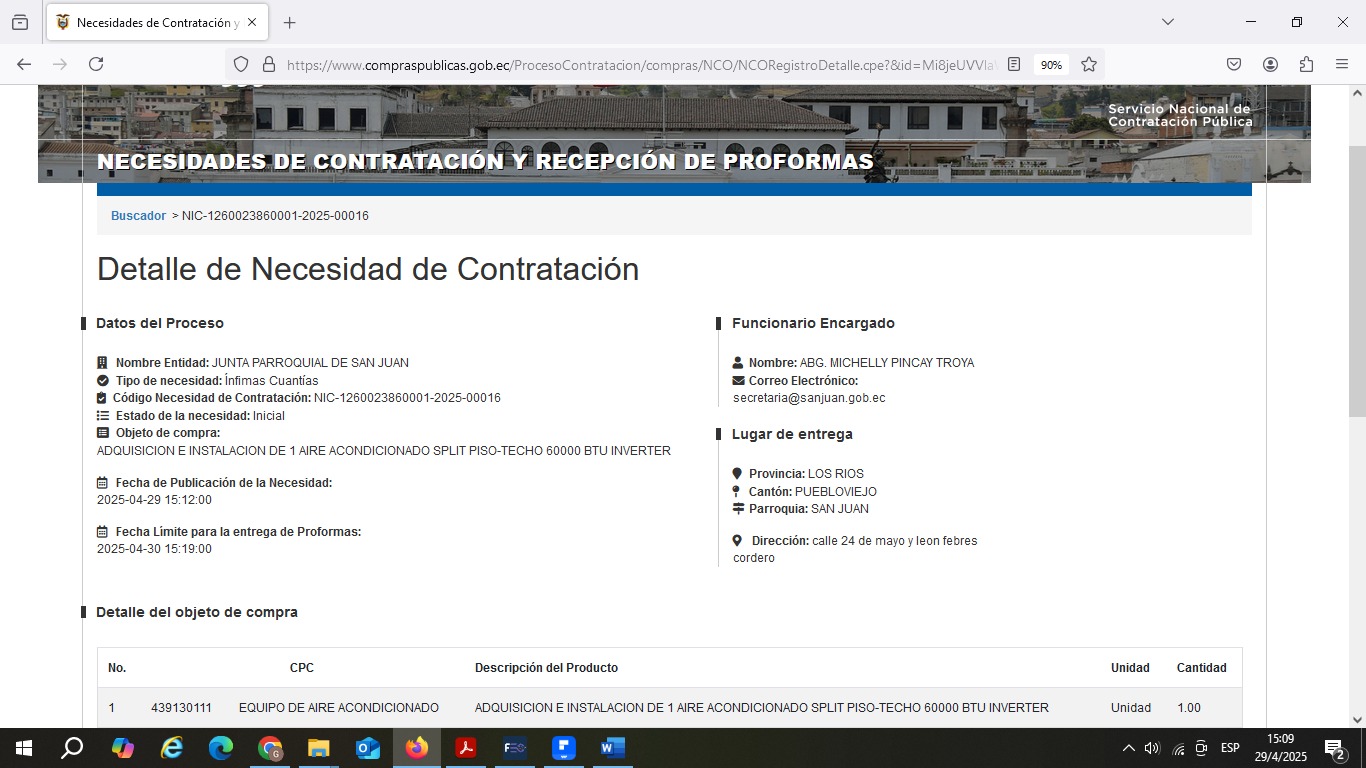
Task: Open the Save to Pocket icon
Action: 1234,64
